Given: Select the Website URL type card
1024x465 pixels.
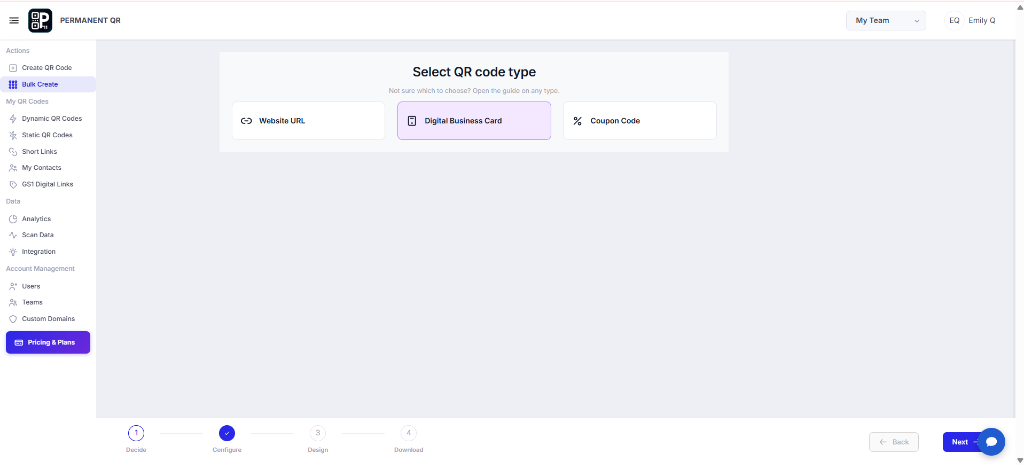Looking at the screenshot, I should (308, 121).
